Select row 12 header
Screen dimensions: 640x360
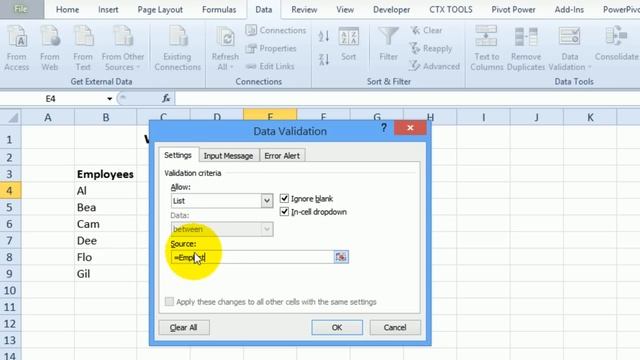pyautogui.click(x=10, y=324)
